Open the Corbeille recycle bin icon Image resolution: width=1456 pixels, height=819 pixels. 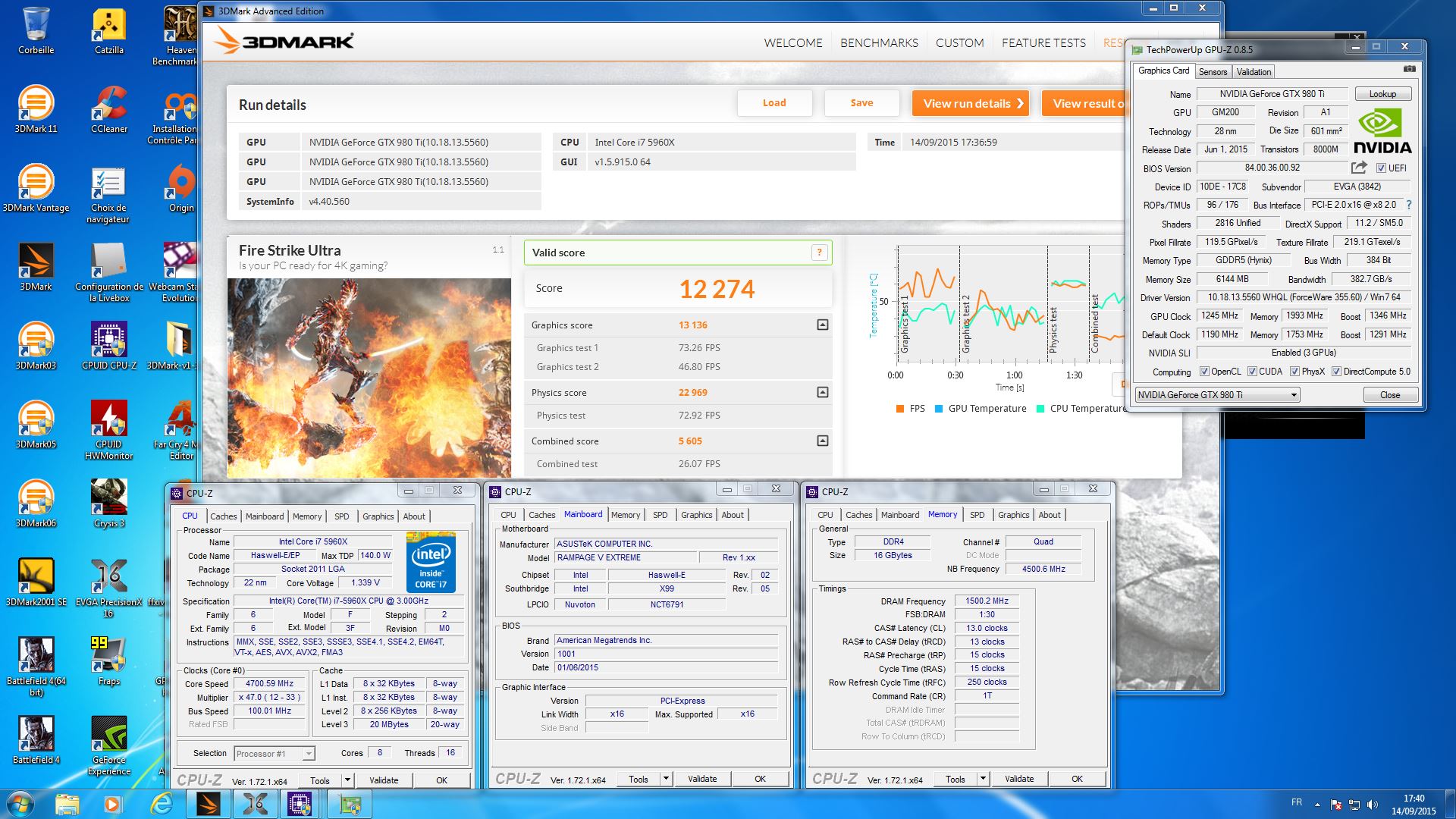point(36,30)
